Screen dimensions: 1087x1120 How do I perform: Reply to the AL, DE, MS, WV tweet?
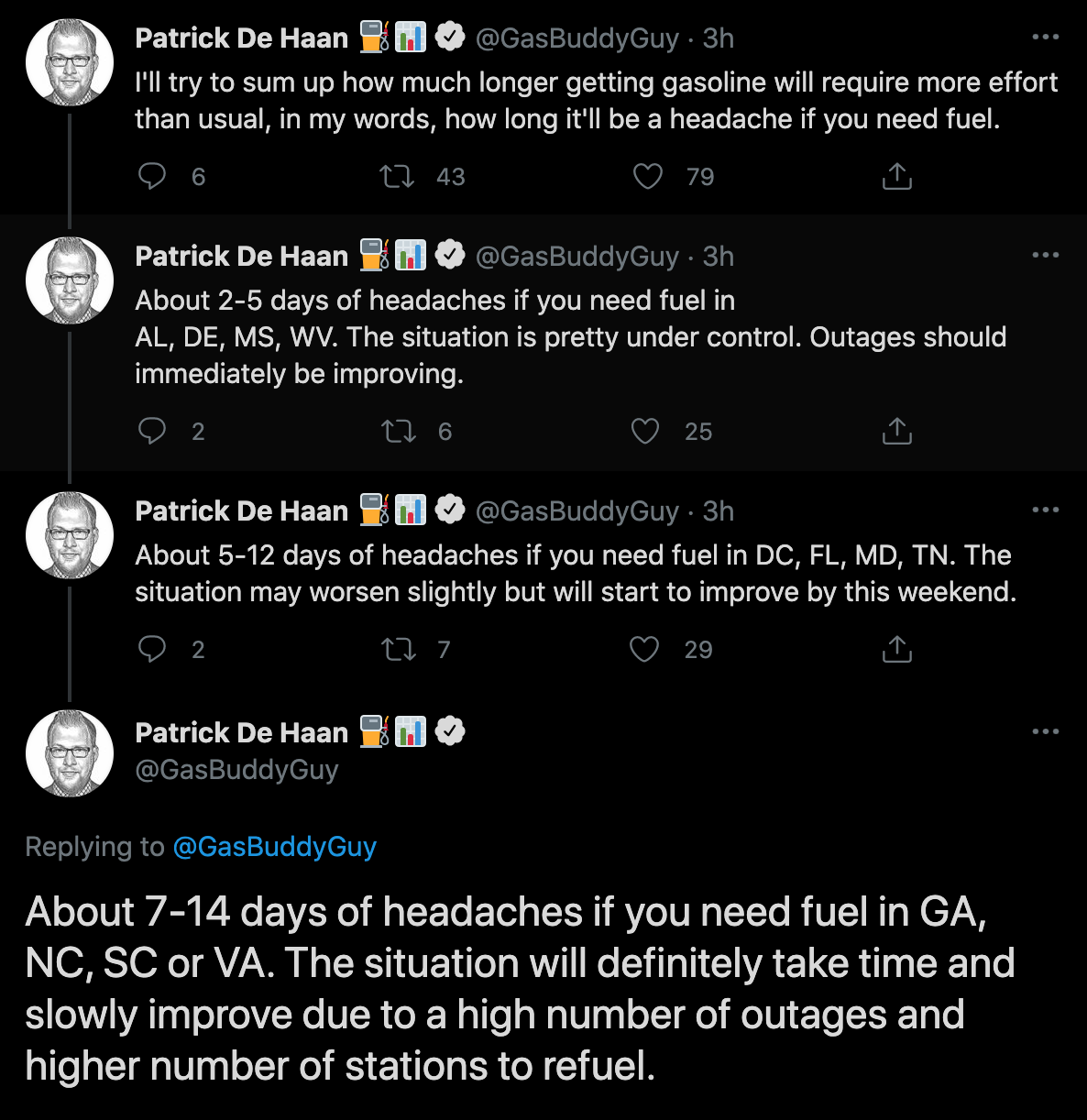(x=152, y=431)
